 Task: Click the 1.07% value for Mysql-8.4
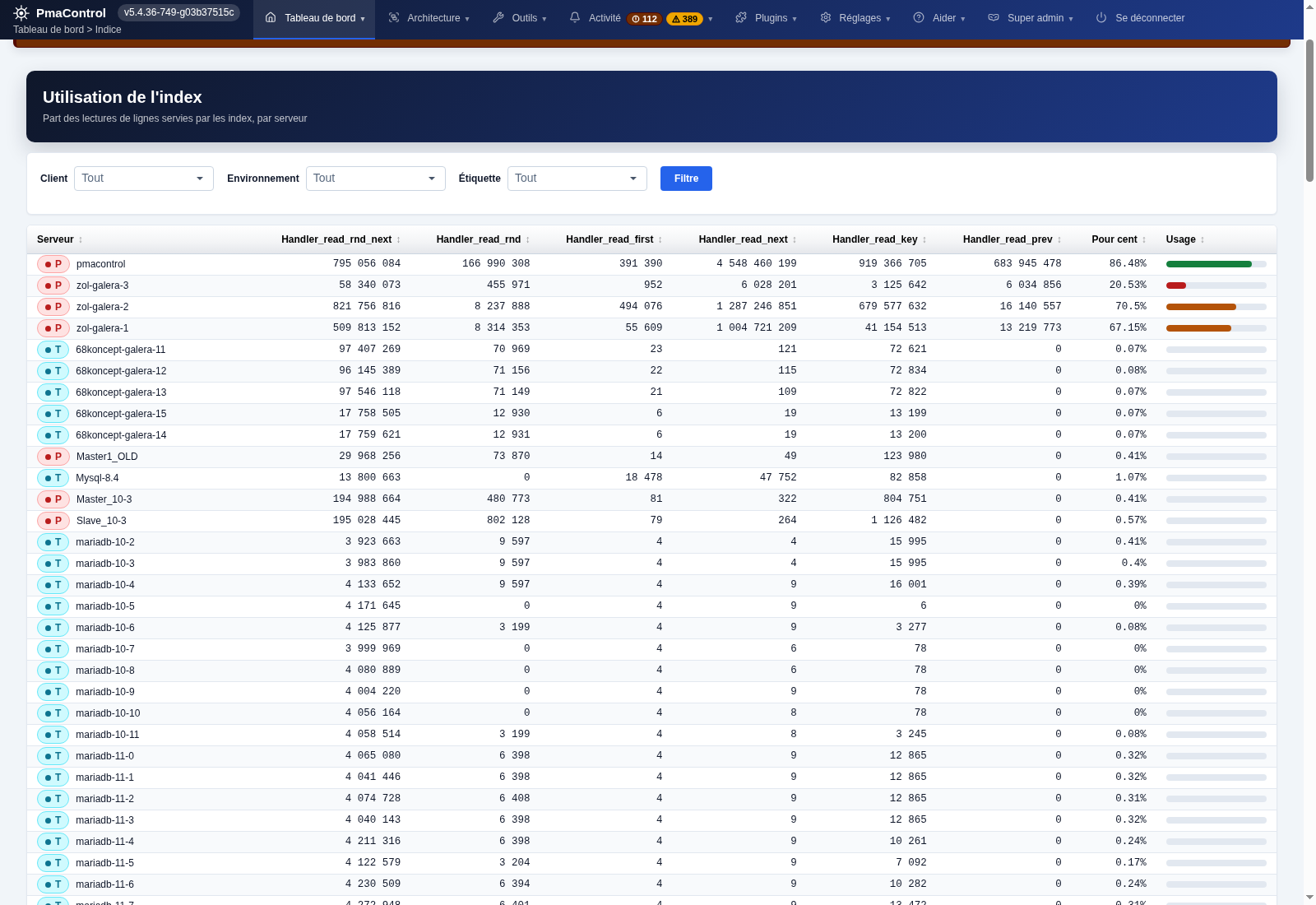click(x=1131, y=477)
